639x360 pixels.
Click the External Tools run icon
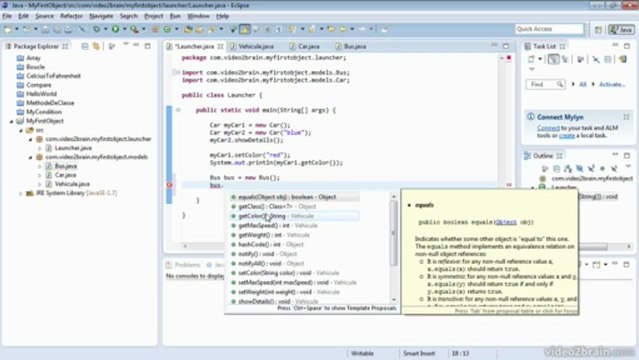tap(134, 29)
